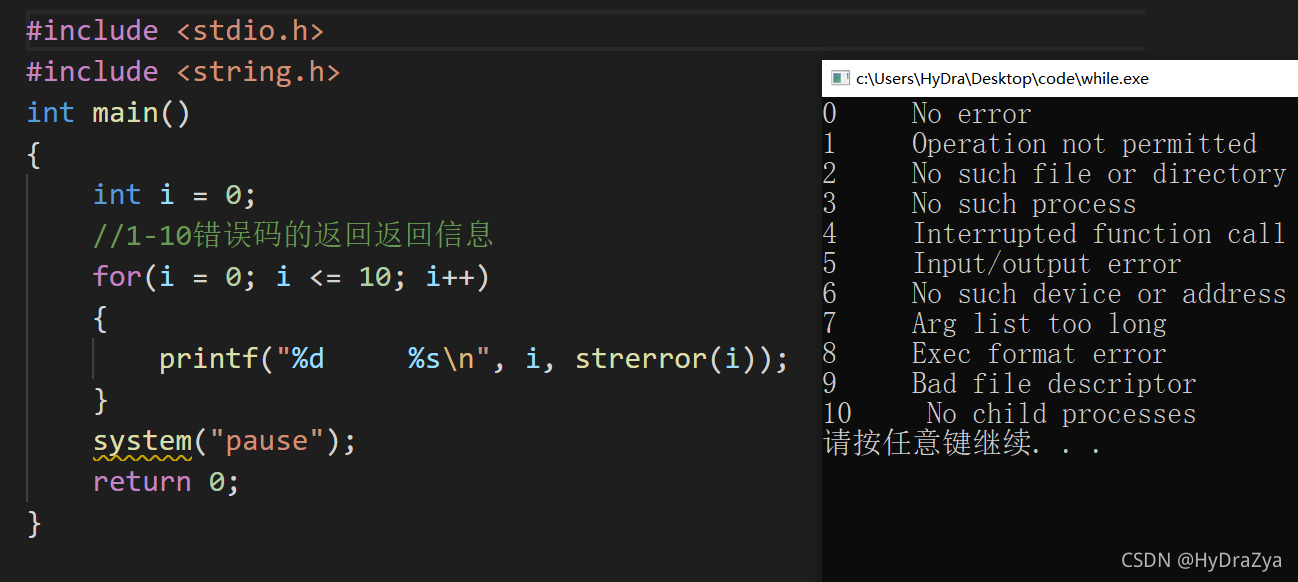Click the underlined system call

tap(142, 441)
